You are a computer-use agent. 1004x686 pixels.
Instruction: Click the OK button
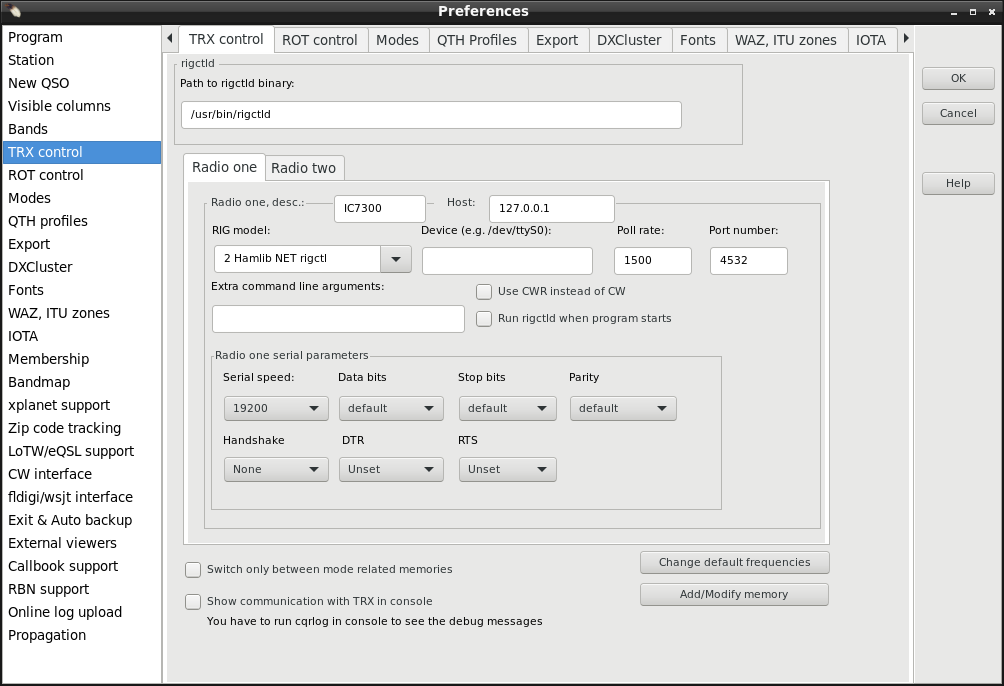tap(959, 78)
